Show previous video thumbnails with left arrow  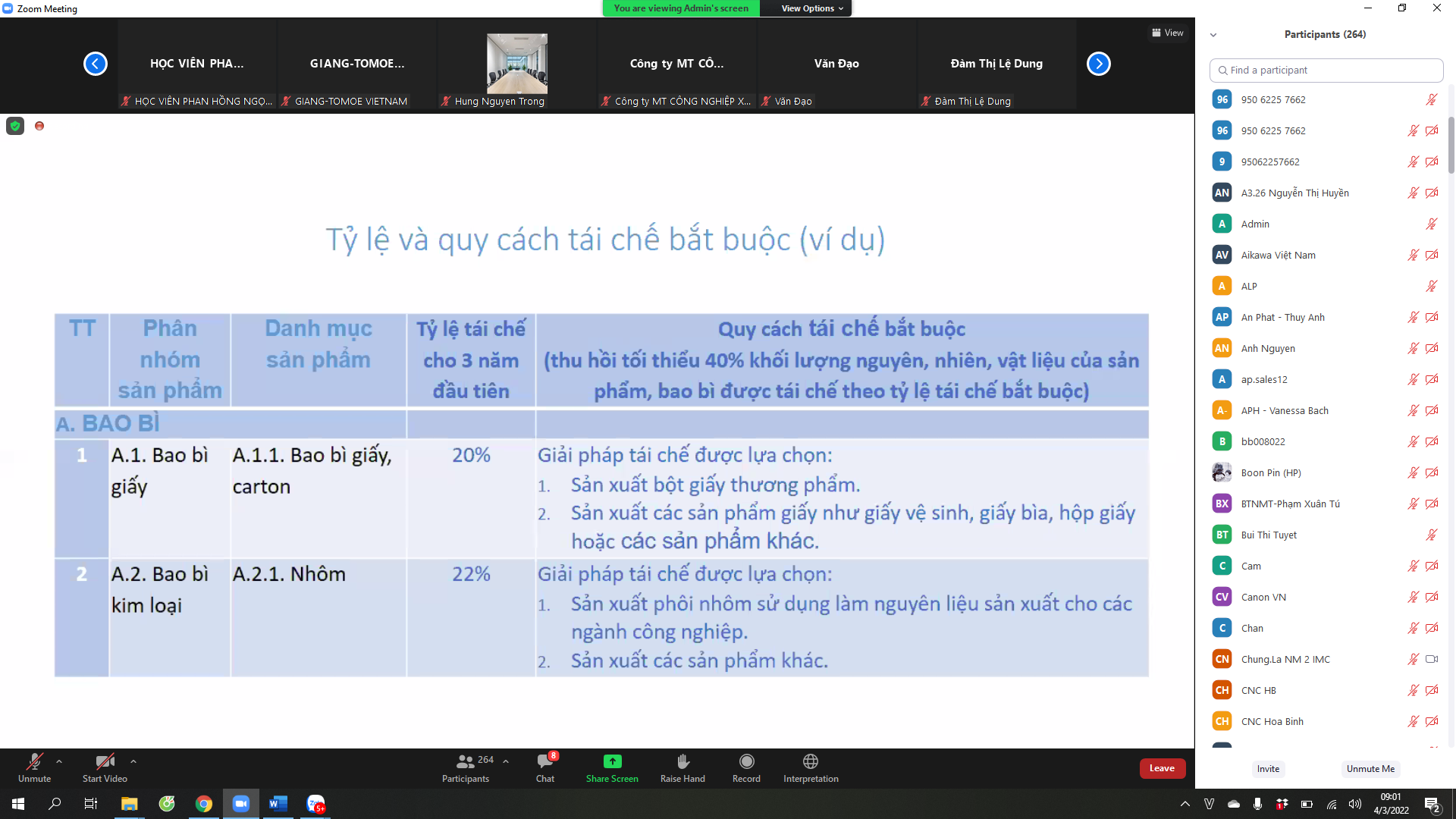point(96,64)
